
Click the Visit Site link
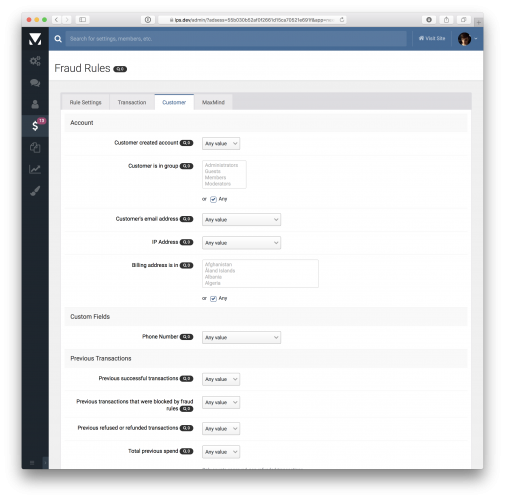(432, 38)
